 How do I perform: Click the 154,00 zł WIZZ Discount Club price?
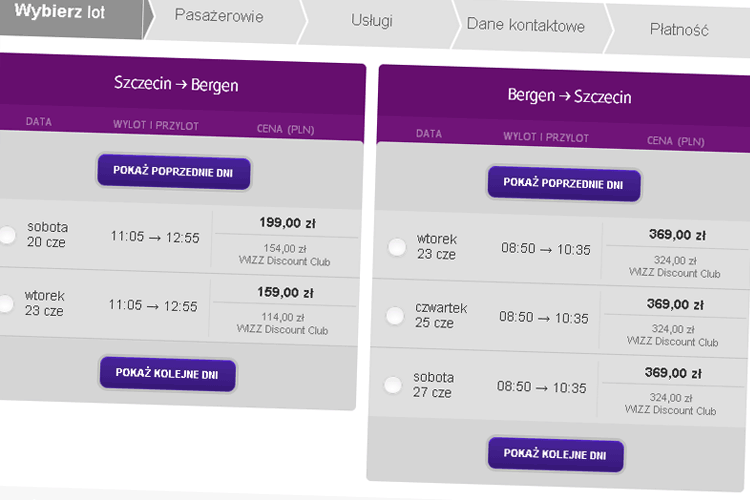pos(285,255)
